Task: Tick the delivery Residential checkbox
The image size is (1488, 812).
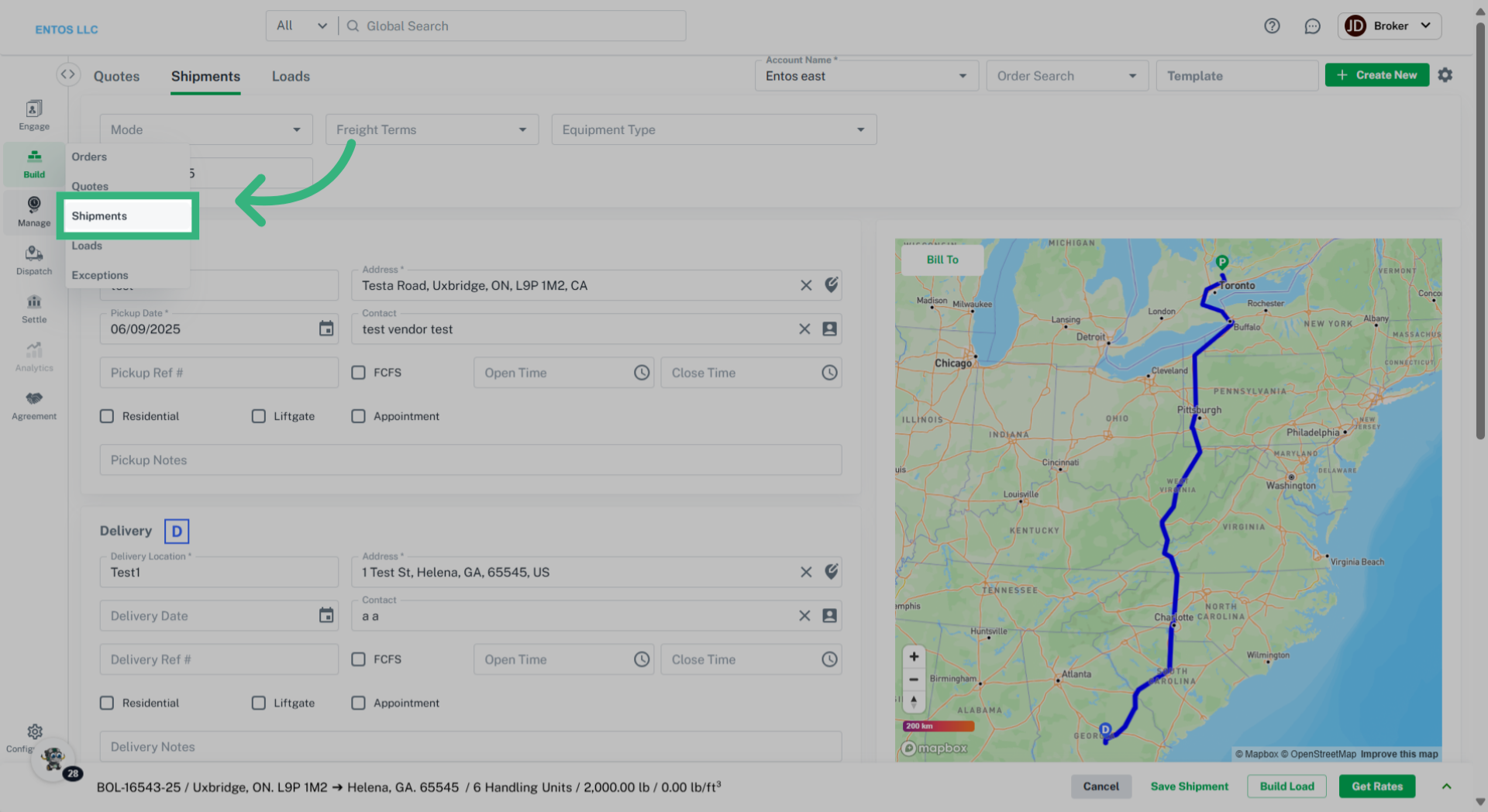Action: [107, 703]
